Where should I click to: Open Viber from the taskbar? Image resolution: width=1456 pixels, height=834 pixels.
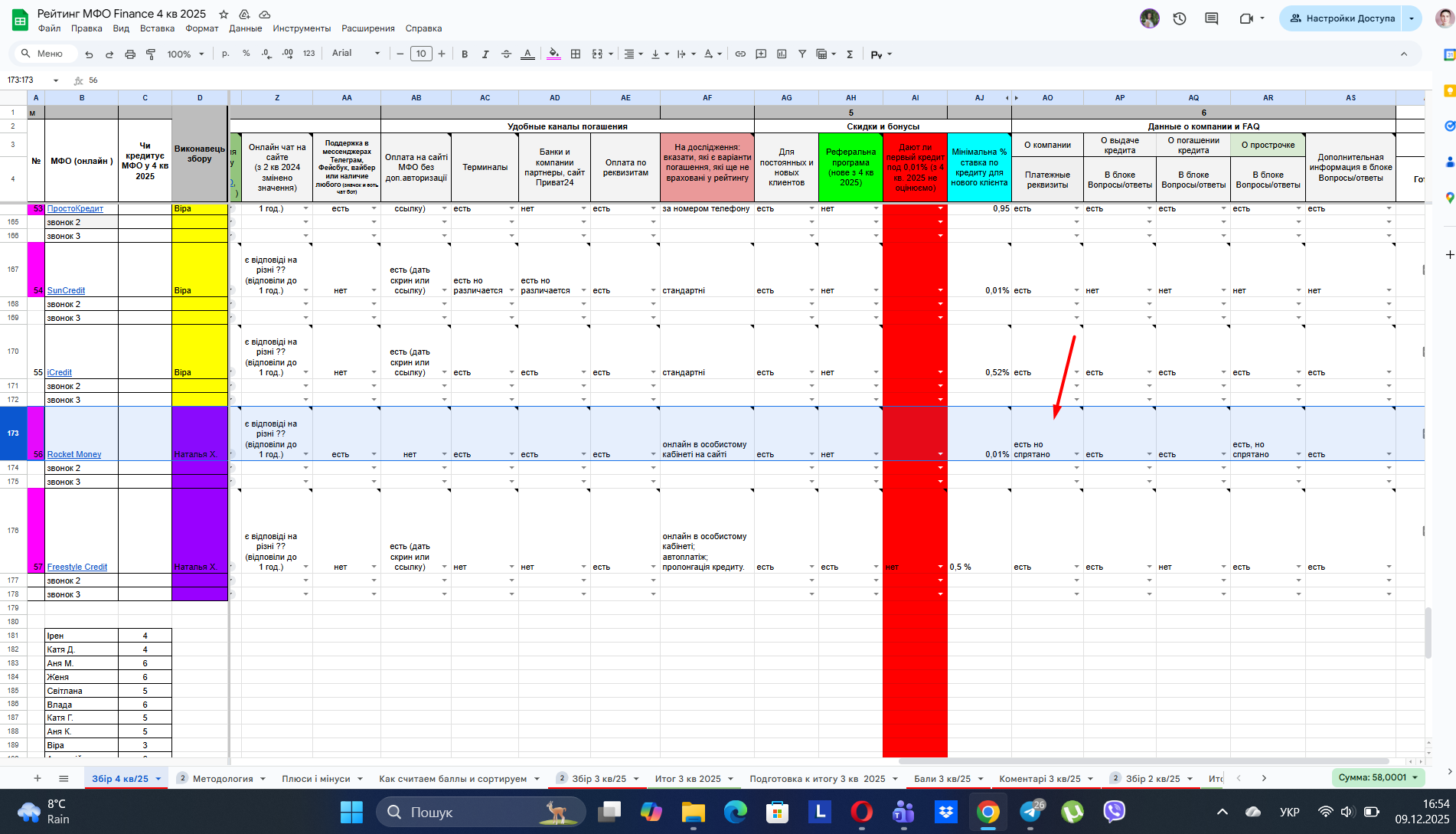[1114, 811]
